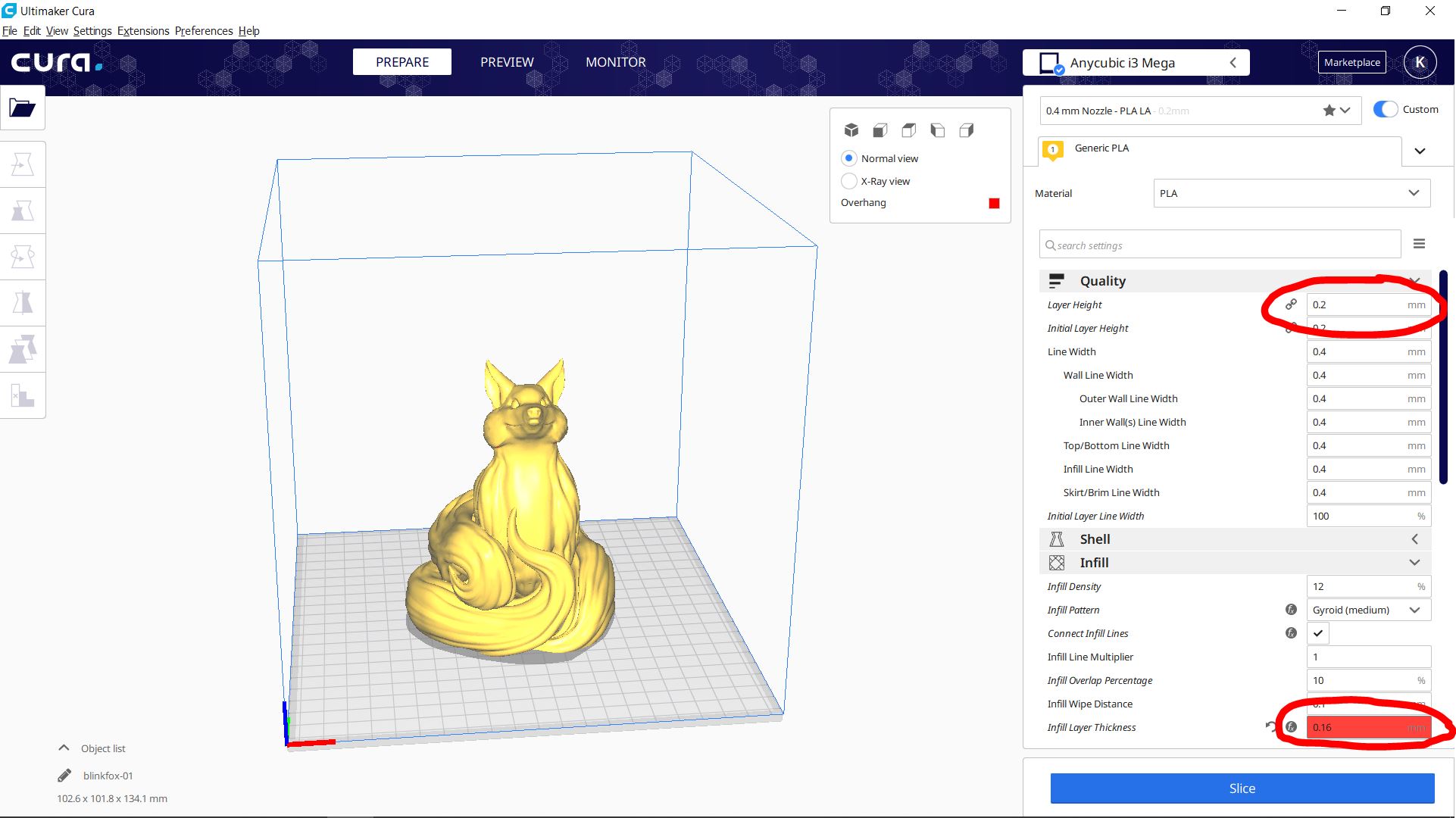The image size is (1456, 818).
Task: Enable the Normal view radio button
Action: click(849, 158)
